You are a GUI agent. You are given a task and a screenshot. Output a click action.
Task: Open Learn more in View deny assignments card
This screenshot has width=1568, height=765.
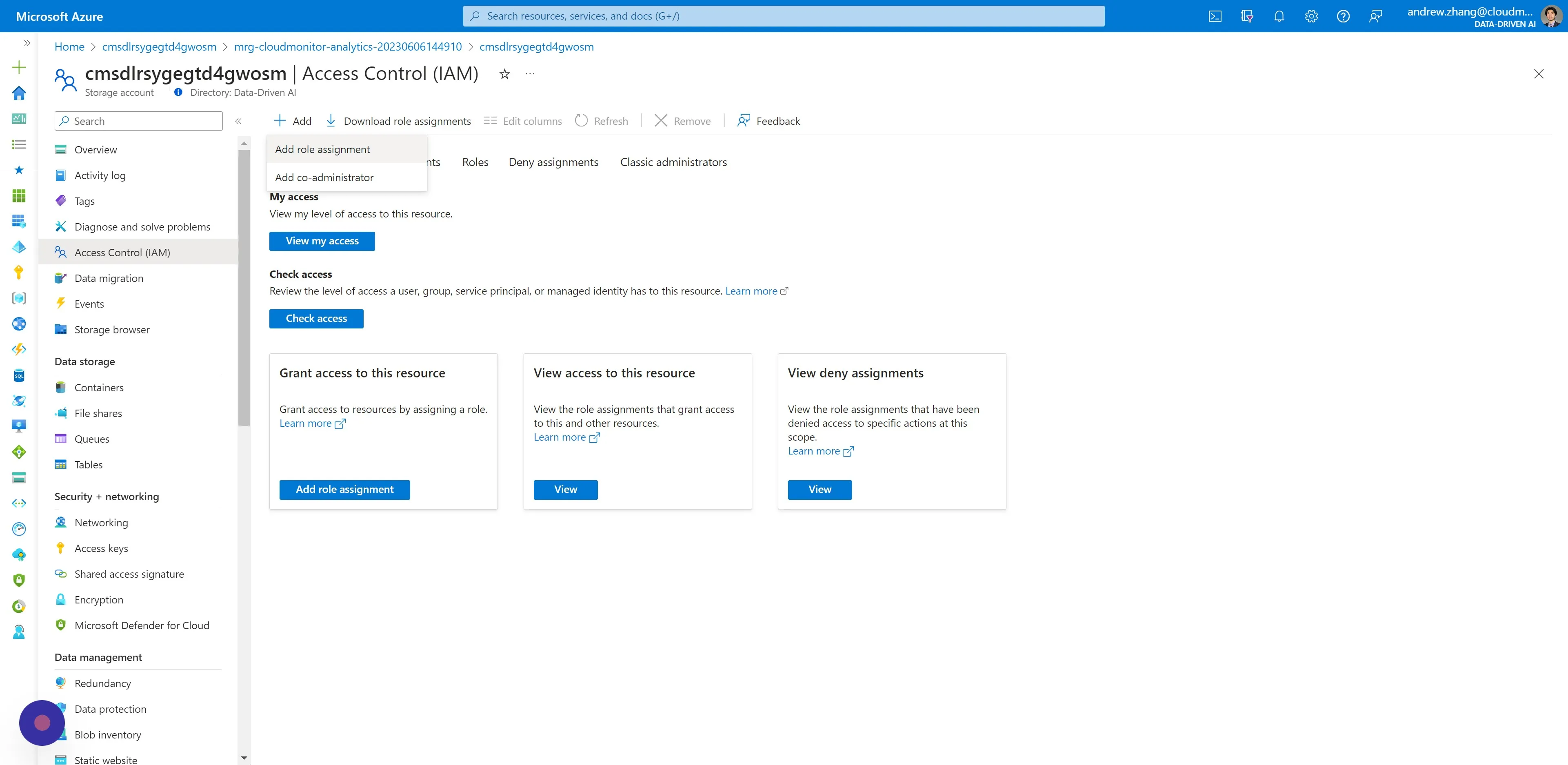[820, 451]
